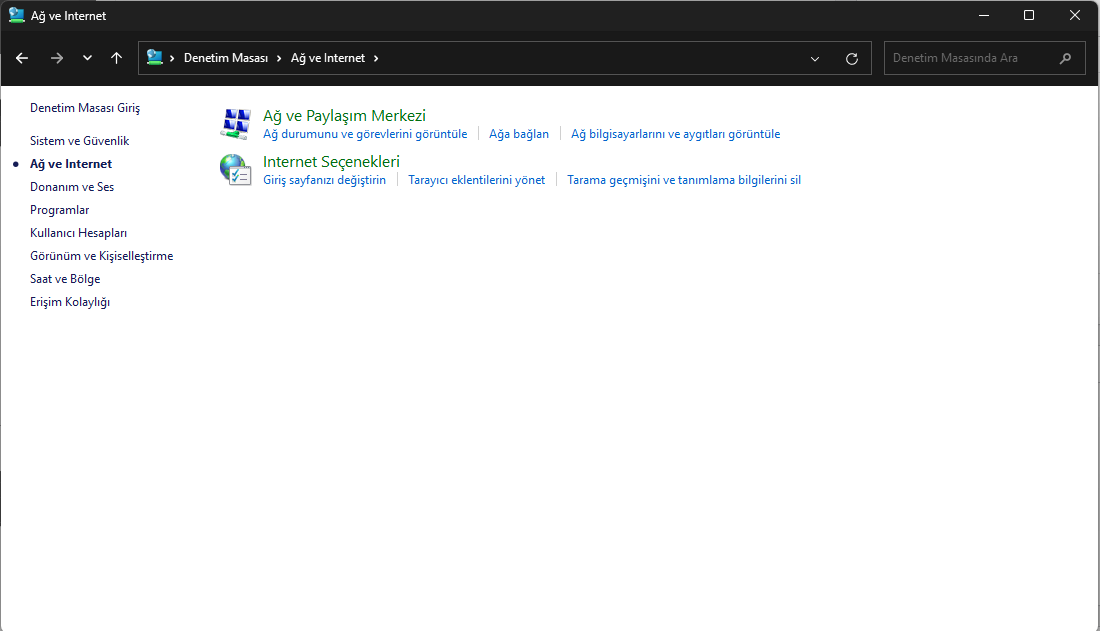Open Görünüm ve Kişiselleştirme category
The image size is (1100, 631).
(x=102, y=256)
